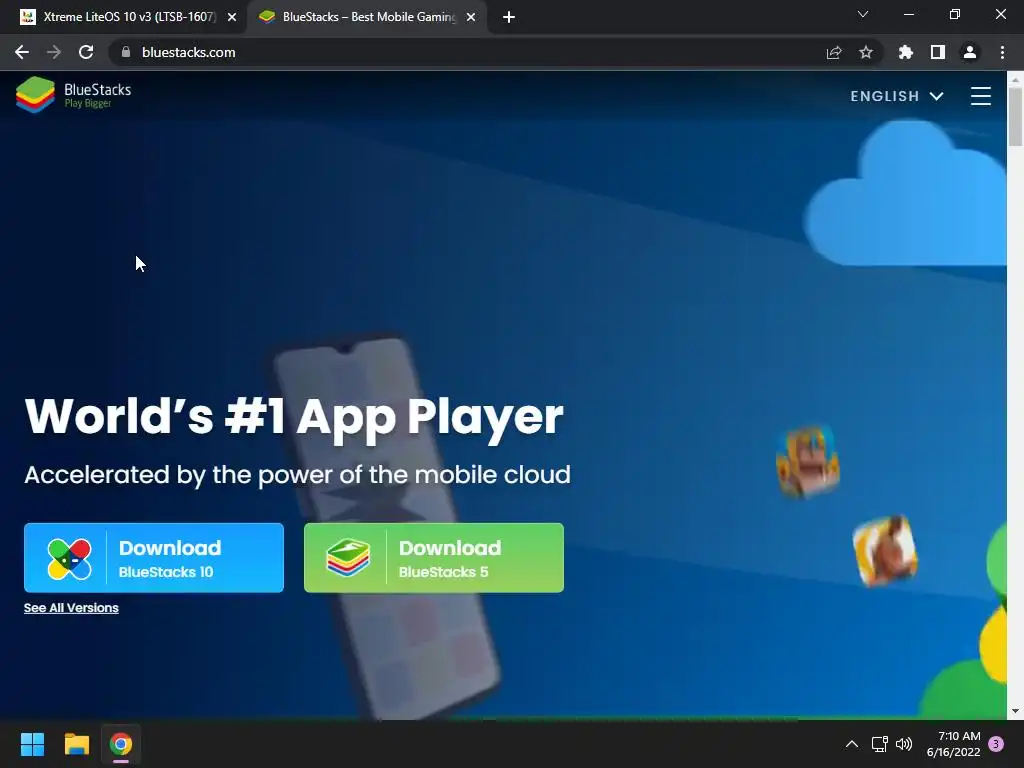Click the scrollbar down arrow

(x=1015, y=711)
